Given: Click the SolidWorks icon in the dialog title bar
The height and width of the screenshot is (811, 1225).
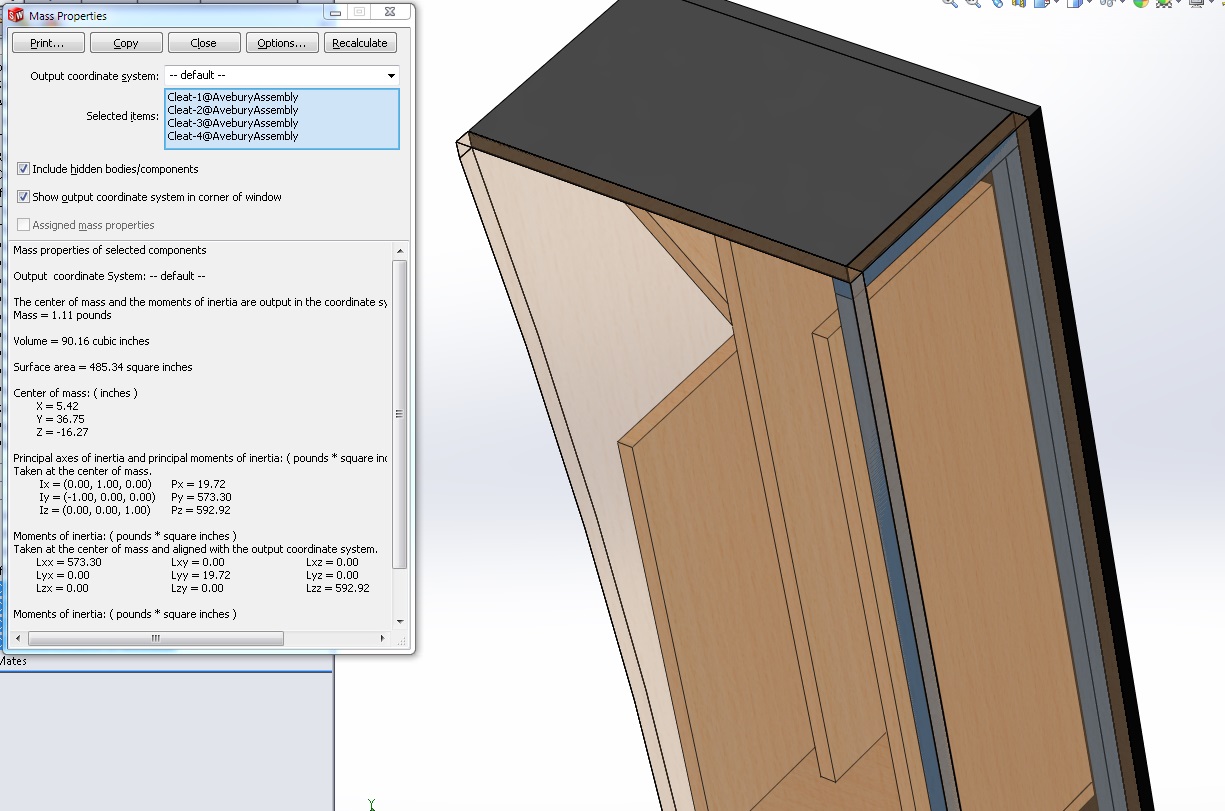Looking at the screenshot, I should pyautogui.click(x=16, y=15).
